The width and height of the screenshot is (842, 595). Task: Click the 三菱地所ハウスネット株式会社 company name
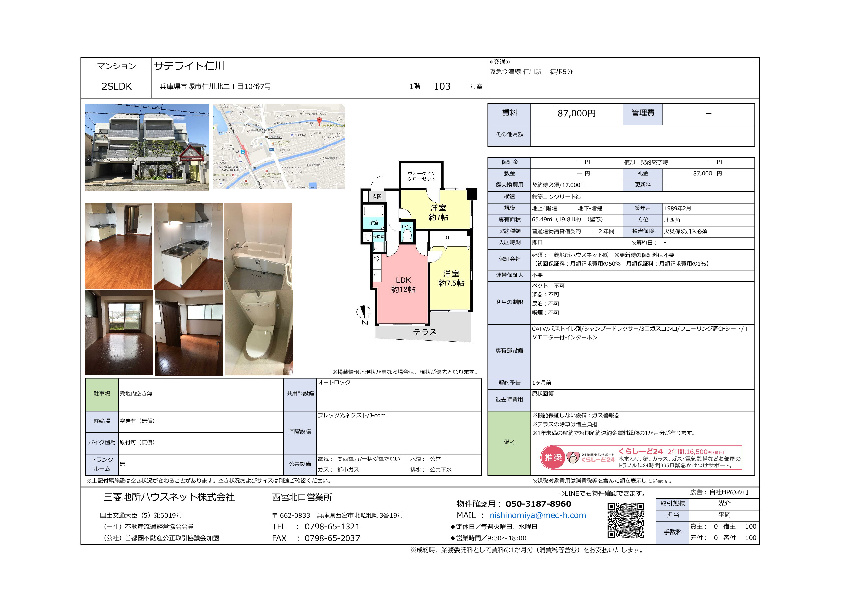pos(169,497)
